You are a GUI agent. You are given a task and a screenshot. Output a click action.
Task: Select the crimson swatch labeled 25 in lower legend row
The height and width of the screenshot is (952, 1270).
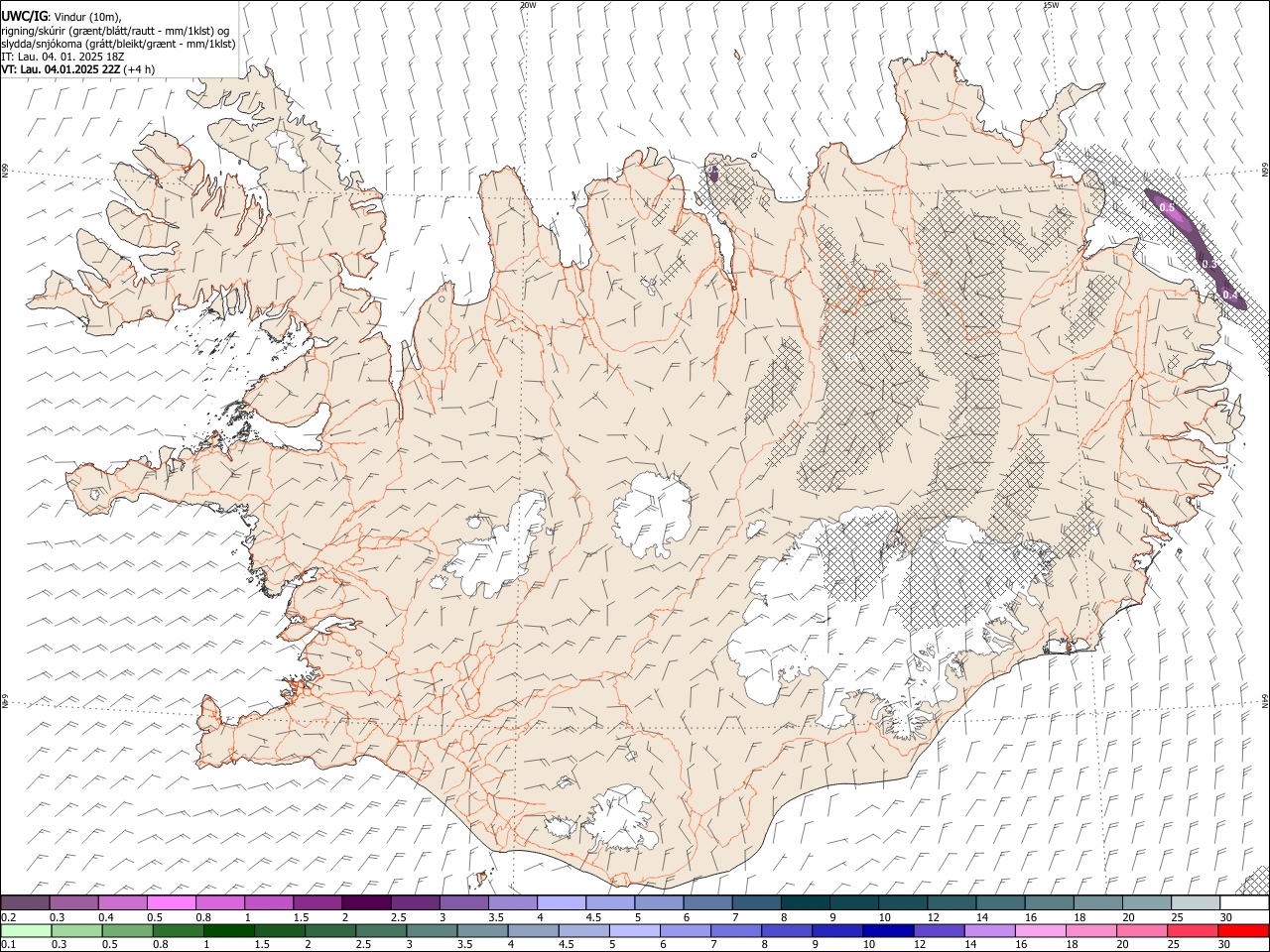1194,931
